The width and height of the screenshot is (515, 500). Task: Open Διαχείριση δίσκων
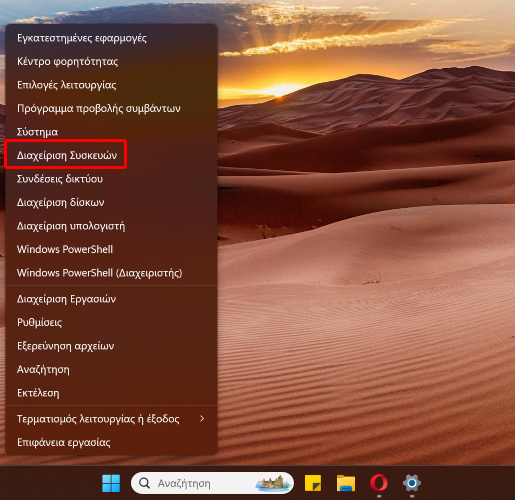click(x=60, y=202)
